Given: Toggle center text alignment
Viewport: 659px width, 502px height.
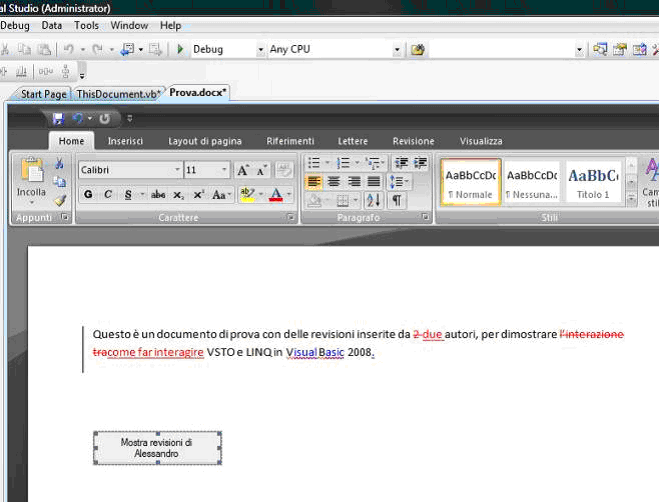Looking at the screenshot, I should (x=334, y=182).
